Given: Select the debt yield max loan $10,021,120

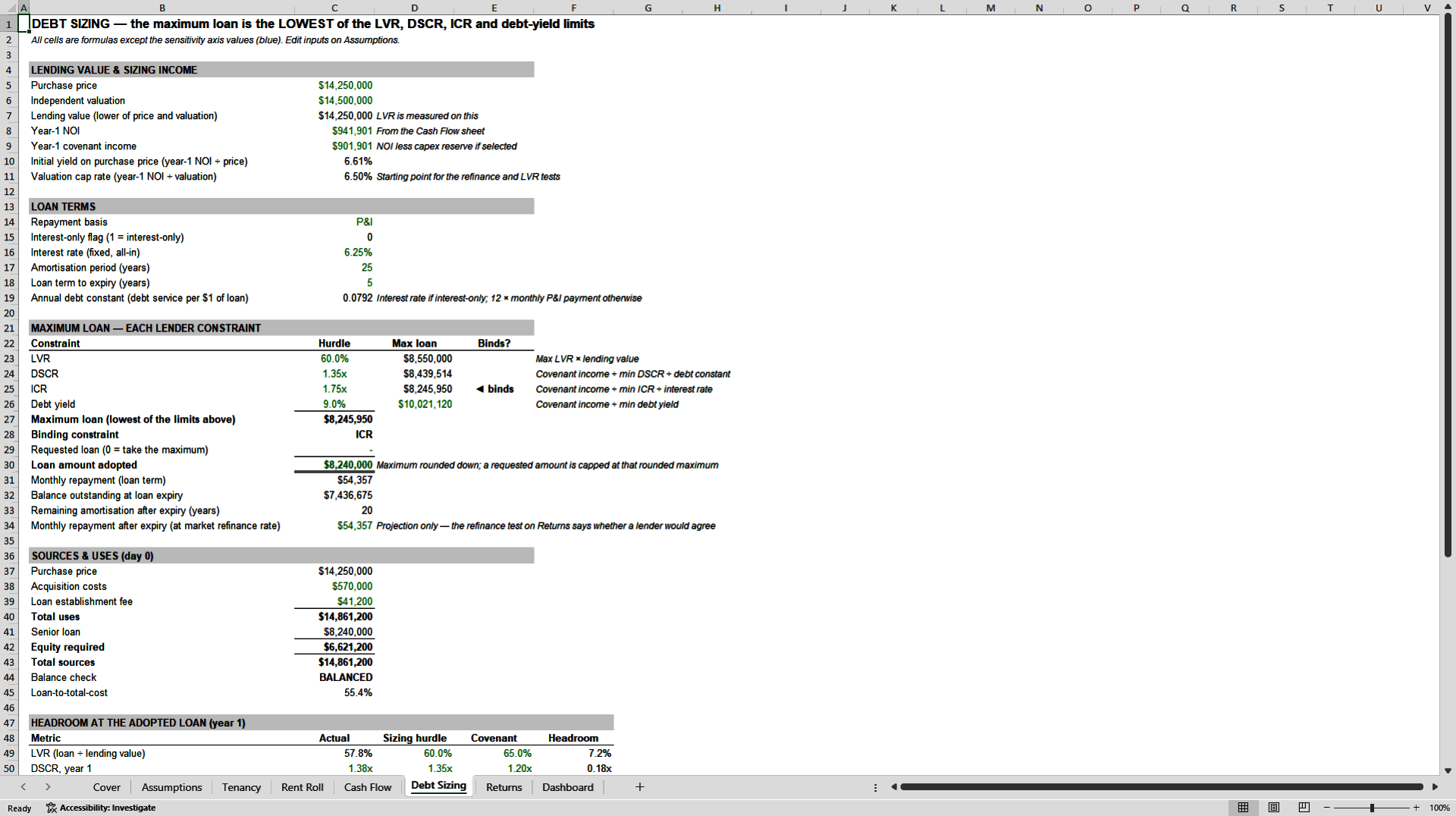Looking at the screenshot, I should [414, 404].
